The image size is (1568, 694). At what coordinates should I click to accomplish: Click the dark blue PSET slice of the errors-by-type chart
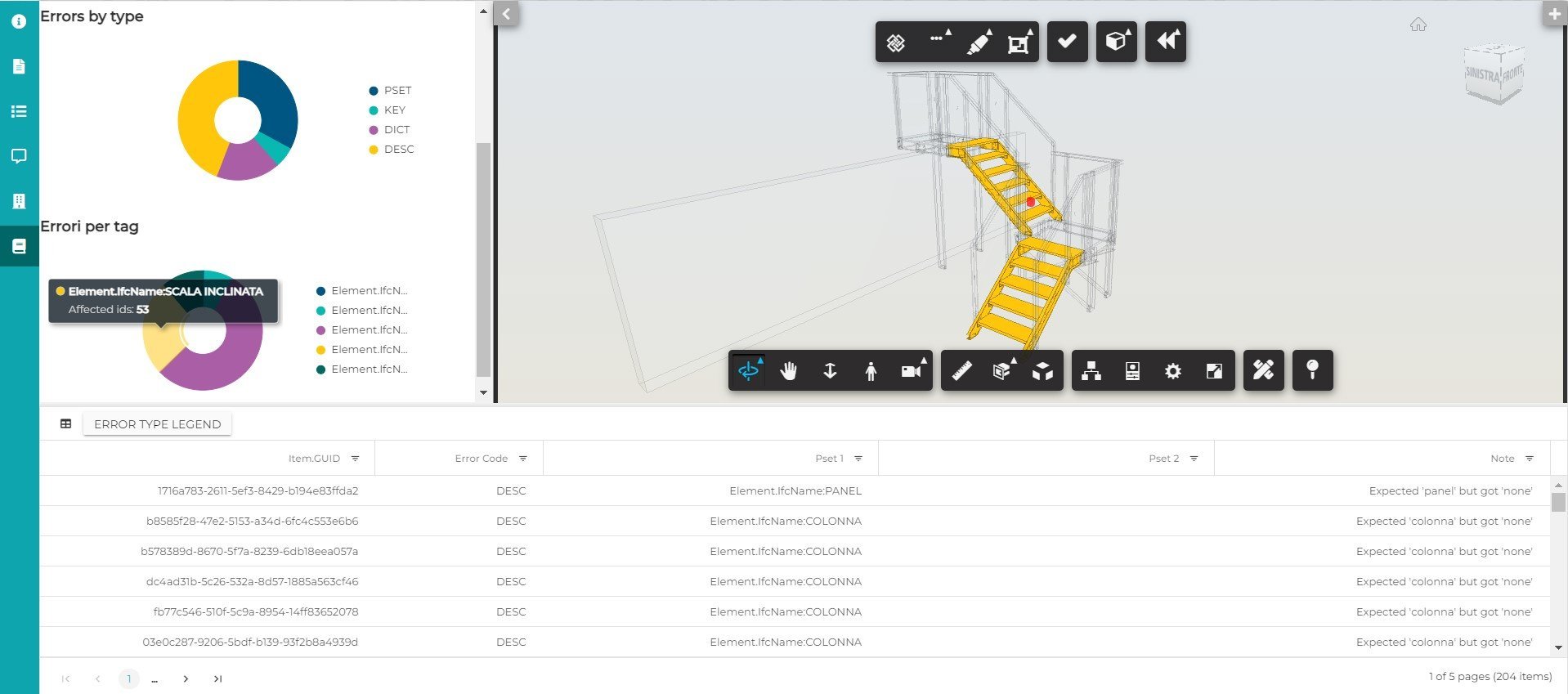pos(272,102)
